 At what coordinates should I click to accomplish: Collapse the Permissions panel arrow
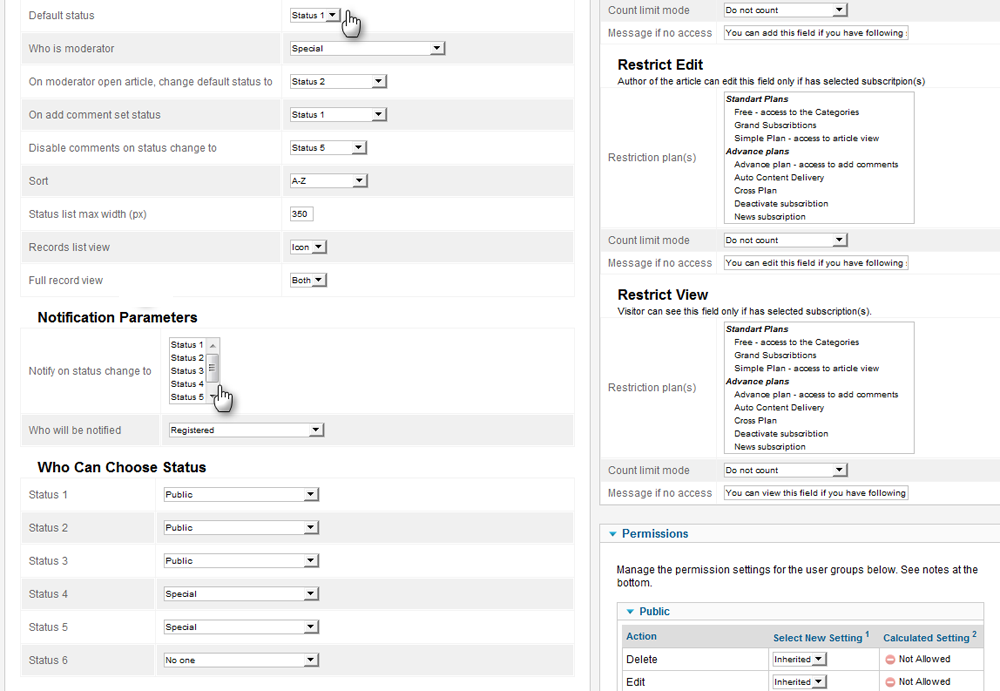pyautogui.click(x=612, y=534)
